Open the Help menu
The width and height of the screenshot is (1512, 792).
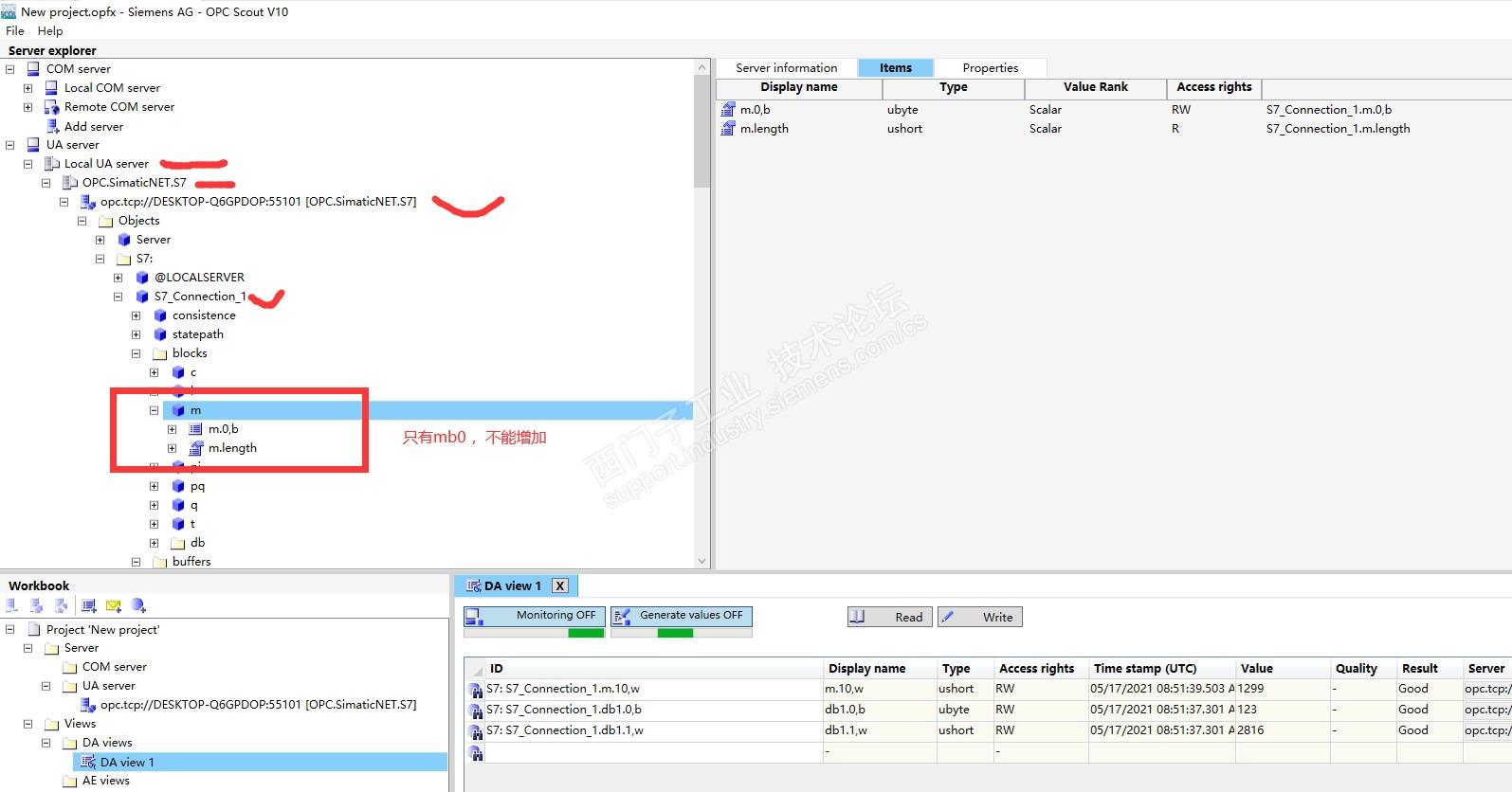(x=50, y=31)
